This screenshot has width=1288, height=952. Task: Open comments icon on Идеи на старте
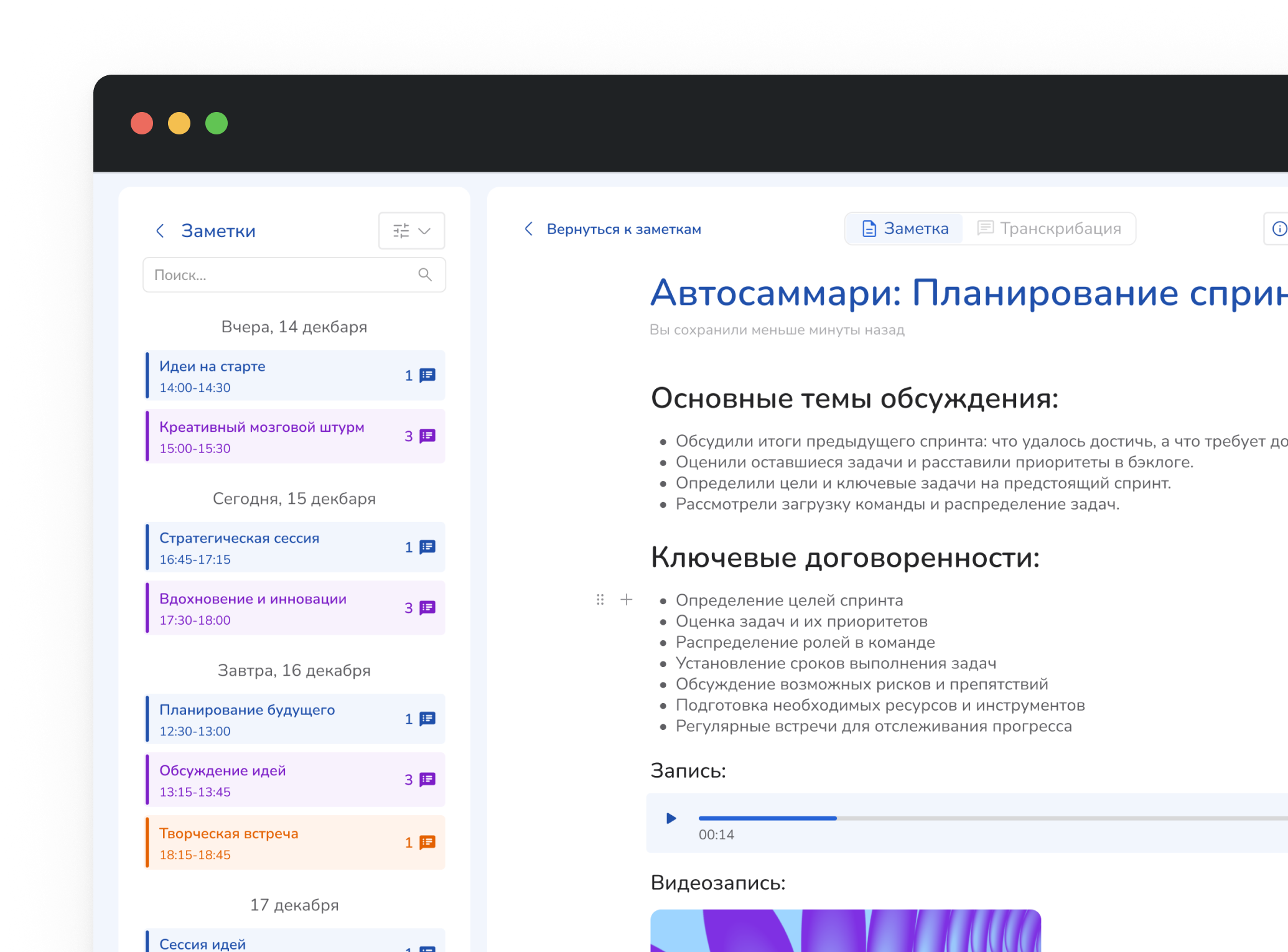[427, 375]
